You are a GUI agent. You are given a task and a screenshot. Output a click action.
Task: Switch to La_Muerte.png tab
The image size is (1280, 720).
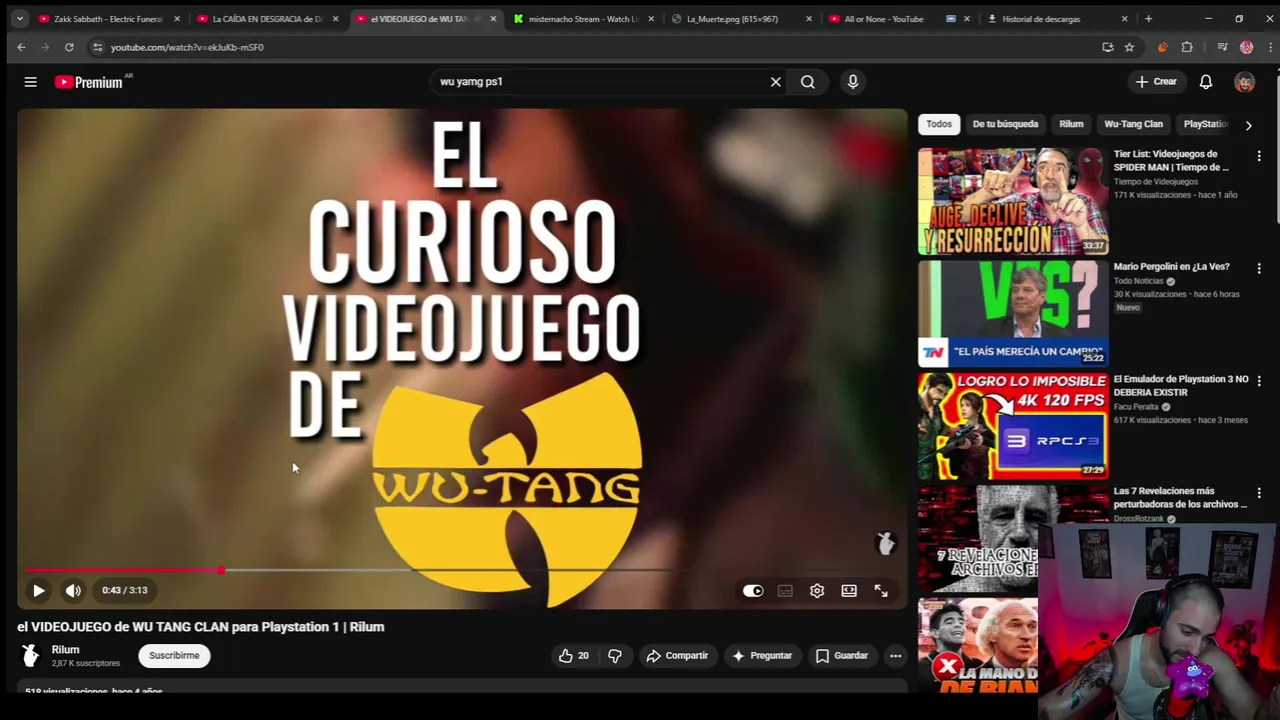pyautogui.click(x=742, y=19)
